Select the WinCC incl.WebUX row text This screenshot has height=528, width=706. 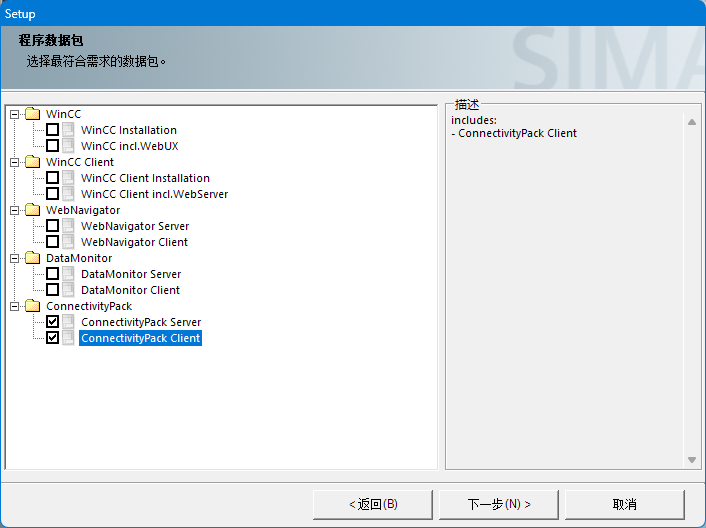click(x=130, y=146)
